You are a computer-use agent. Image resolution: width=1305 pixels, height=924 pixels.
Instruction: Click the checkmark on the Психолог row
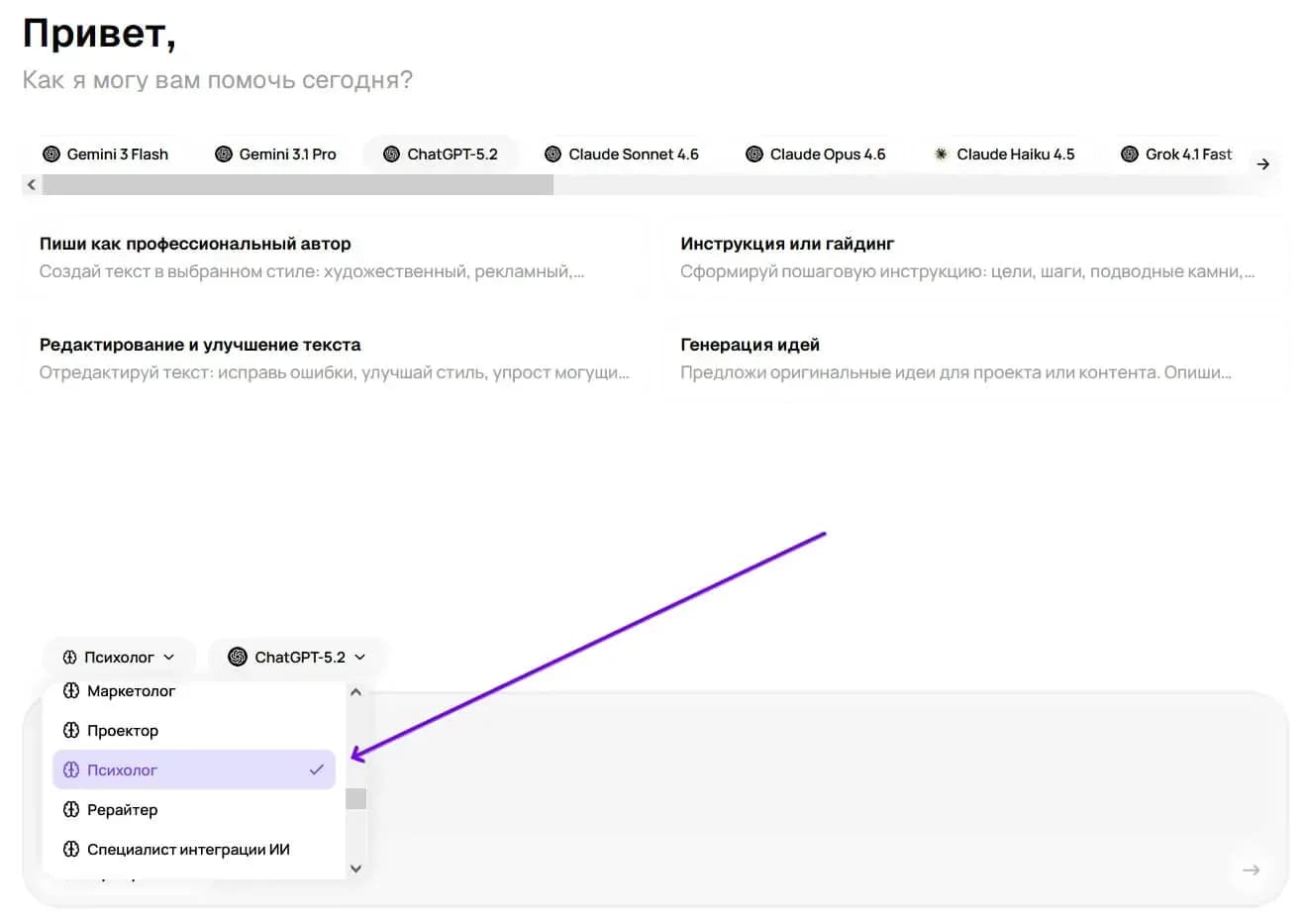pos(317,770)
